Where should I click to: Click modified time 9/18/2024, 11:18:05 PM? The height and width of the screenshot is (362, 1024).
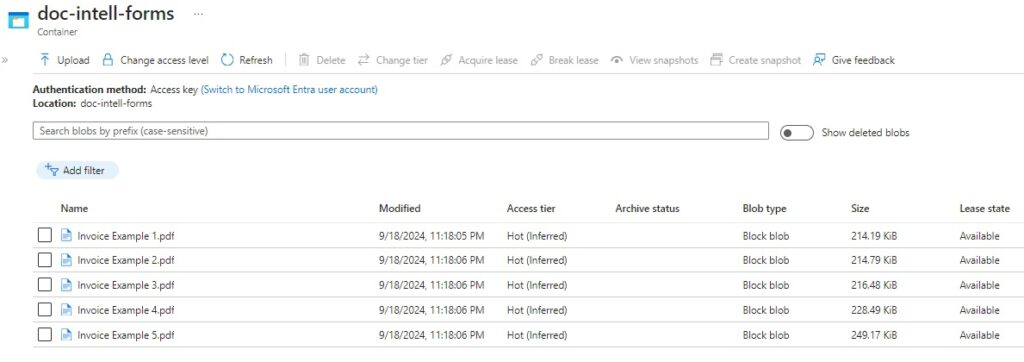coord(431,236)
